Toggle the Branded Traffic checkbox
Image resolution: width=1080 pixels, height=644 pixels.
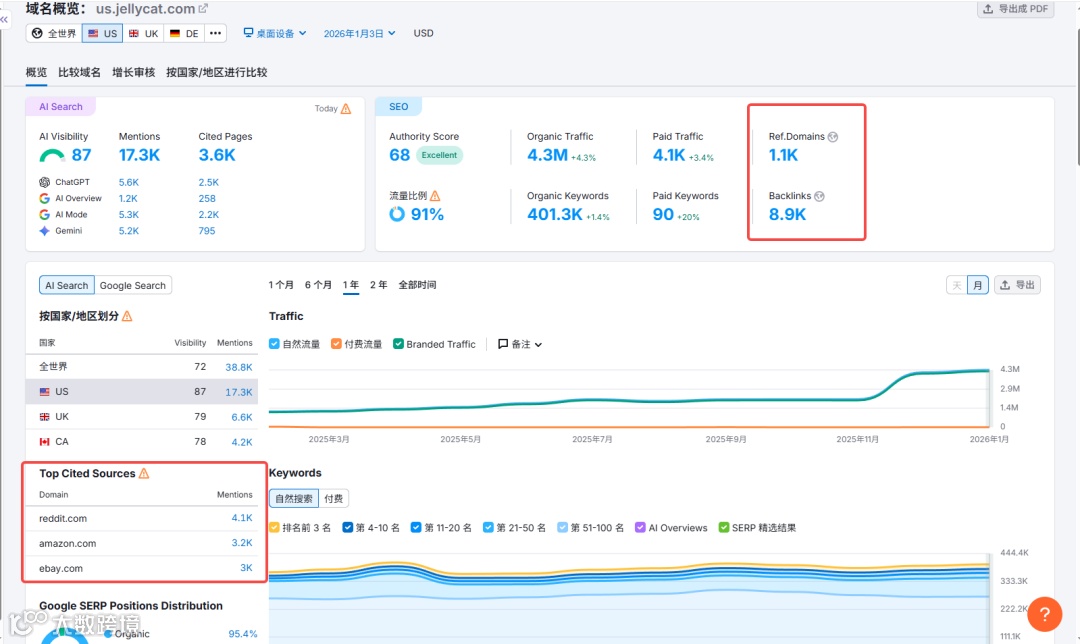click(398, 344)
